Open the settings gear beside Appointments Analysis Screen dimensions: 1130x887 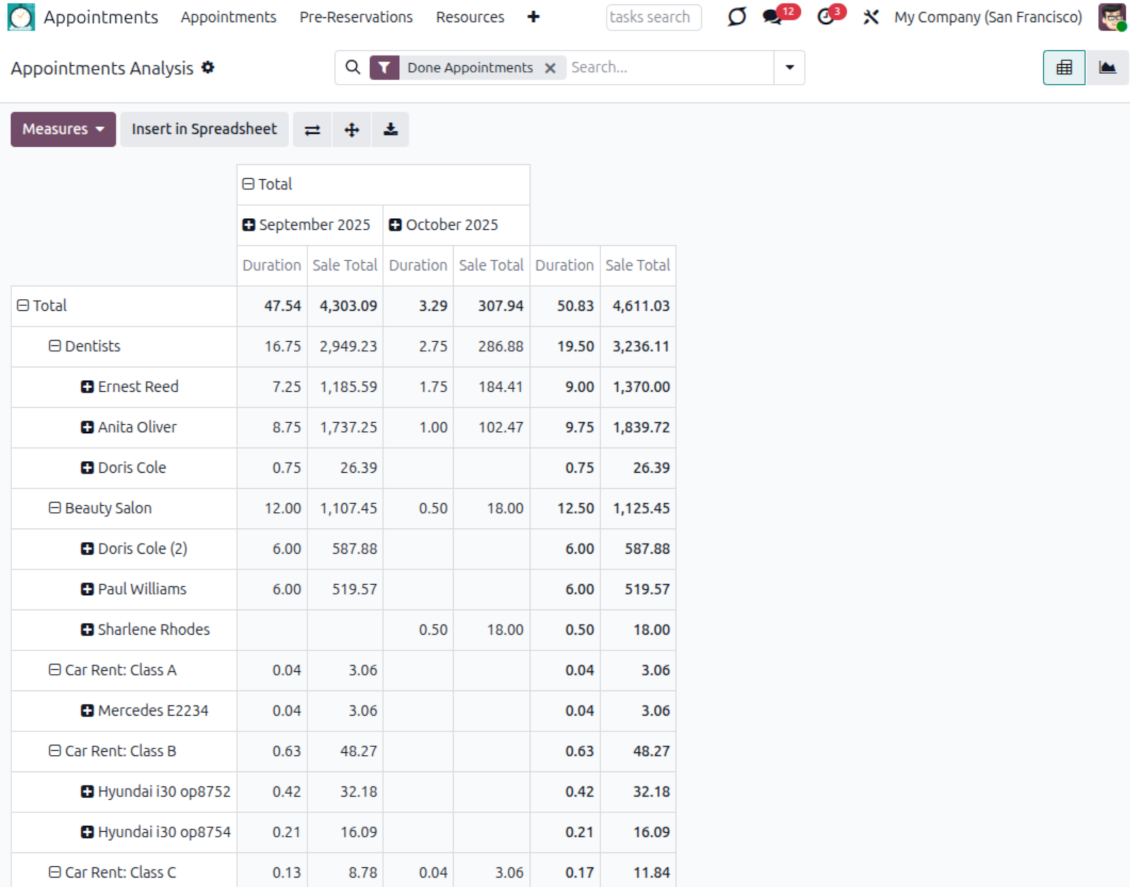click(x=208, y=68)
